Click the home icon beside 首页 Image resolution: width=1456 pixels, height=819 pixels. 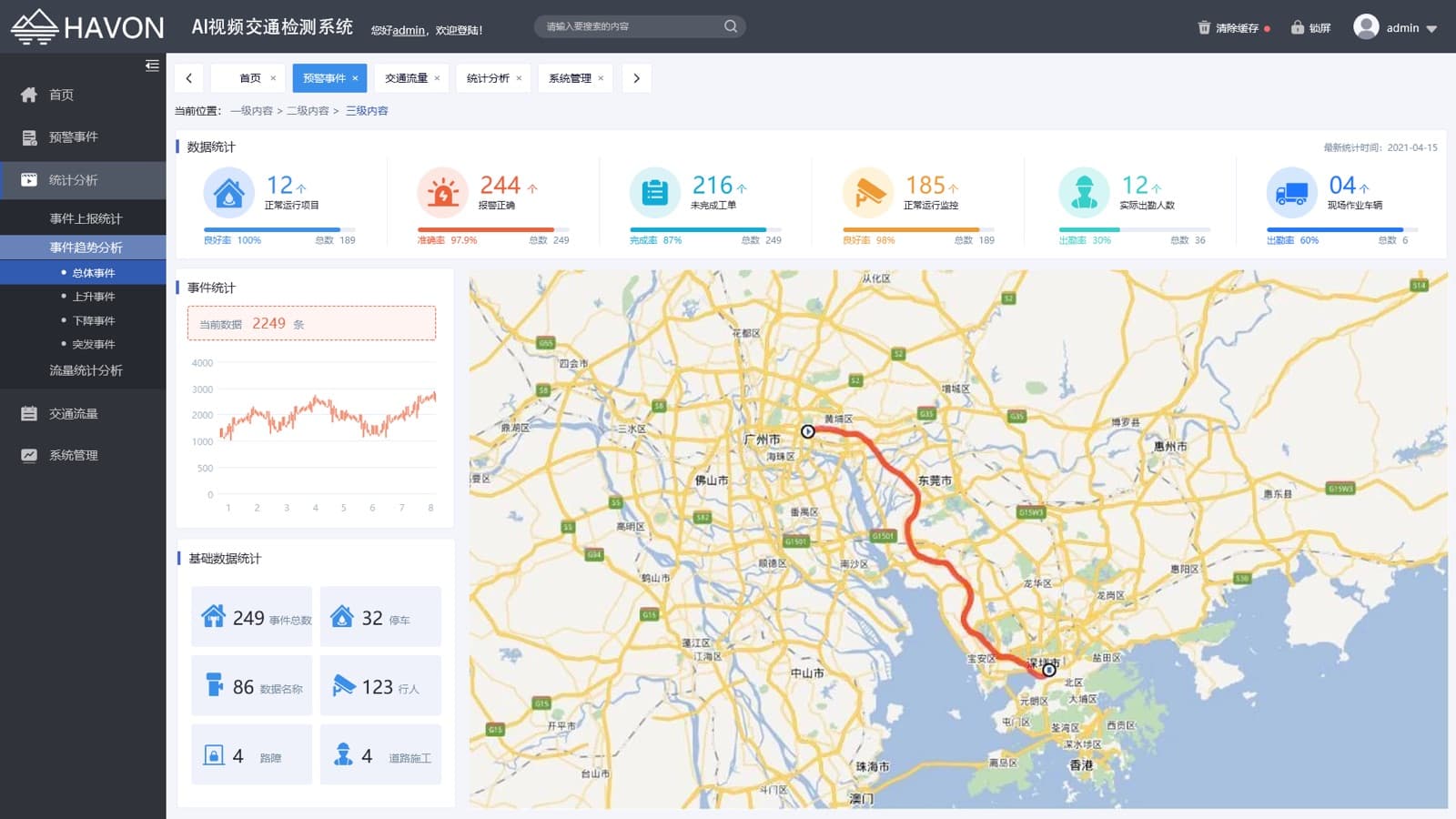click(x=29, y=95)
